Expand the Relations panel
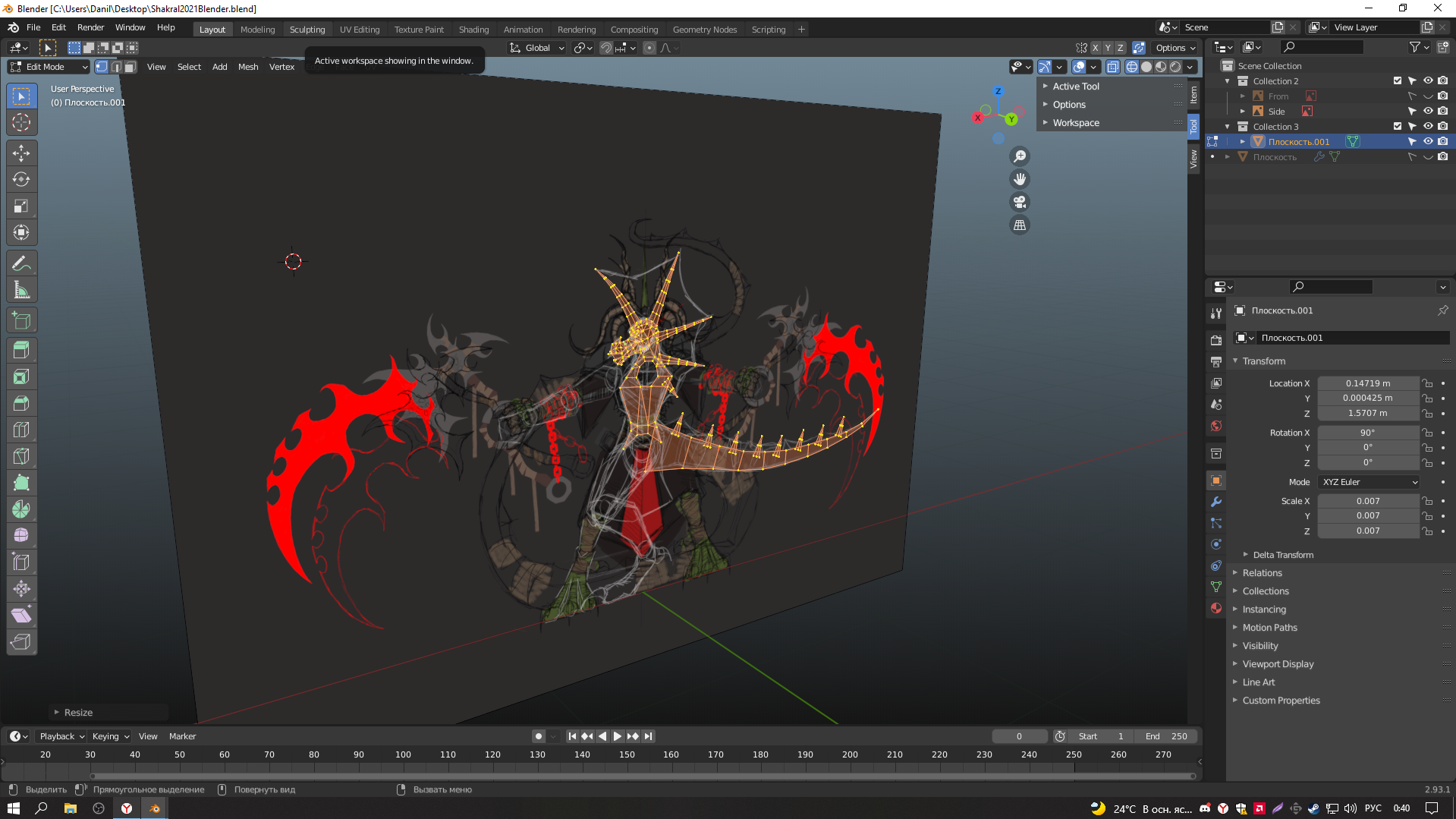Viewport: 1456px width, 819px height. coord(1262,573)
